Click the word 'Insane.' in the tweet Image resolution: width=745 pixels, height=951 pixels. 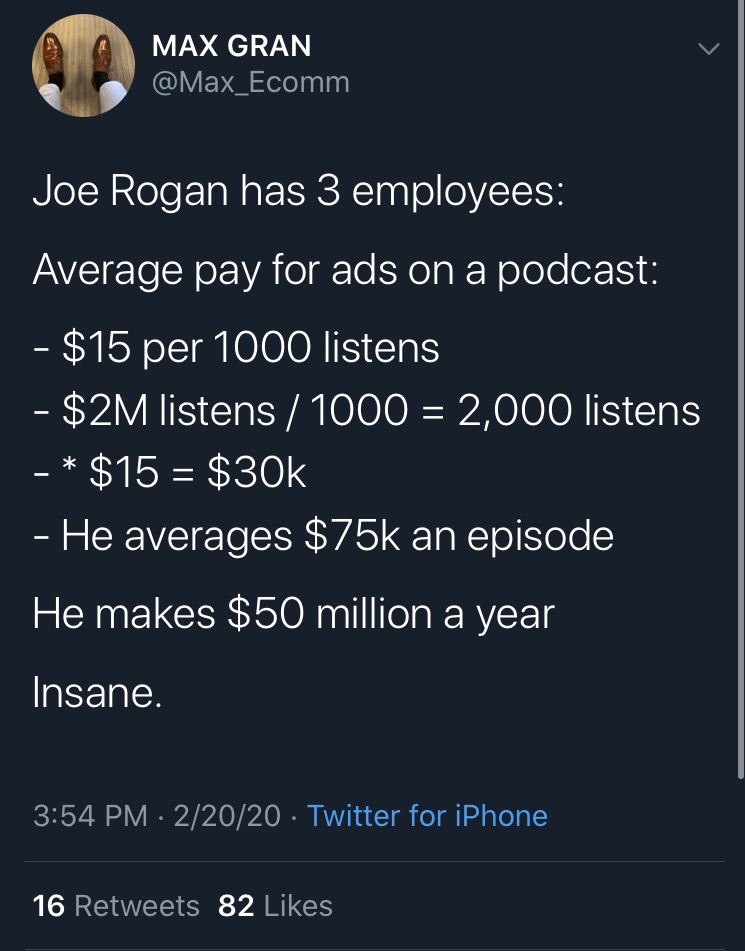coord(96,692)
